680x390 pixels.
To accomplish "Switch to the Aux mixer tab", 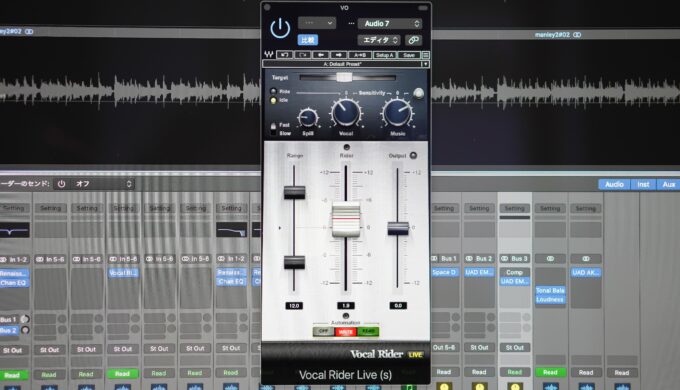I will click(668, 184).
